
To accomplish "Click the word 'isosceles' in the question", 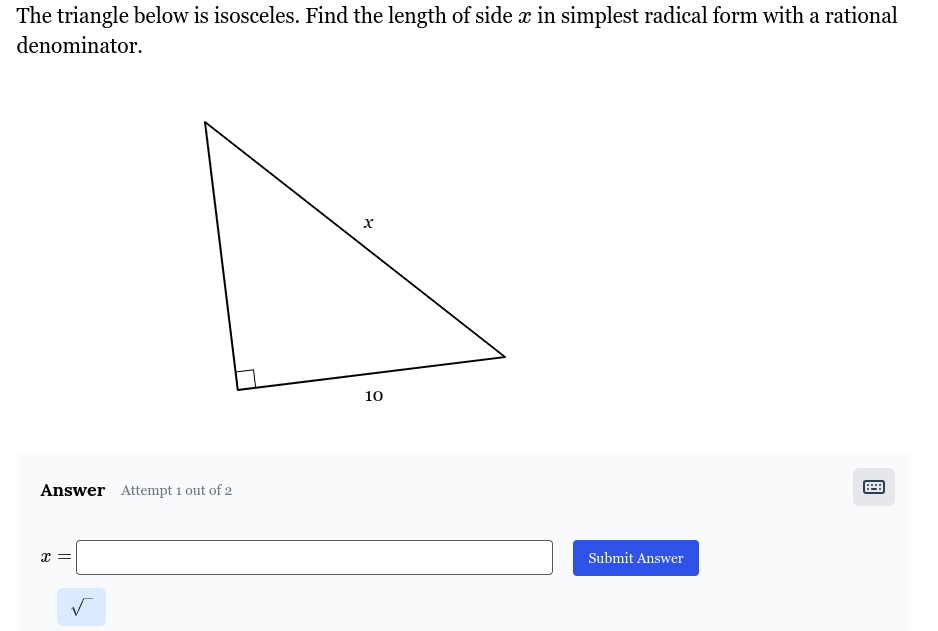I will (x=254, y=16).
